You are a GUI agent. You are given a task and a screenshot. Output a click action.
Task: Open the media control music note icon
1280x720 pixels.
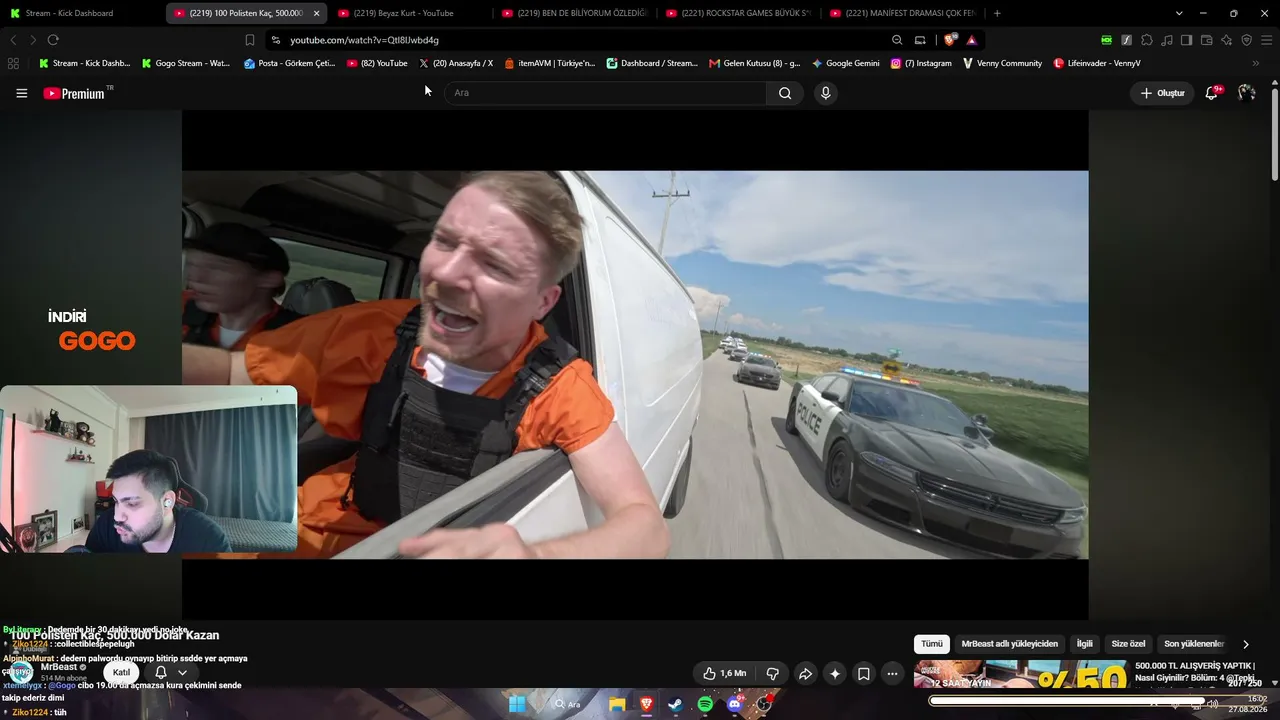click(x=1167, y=40)
